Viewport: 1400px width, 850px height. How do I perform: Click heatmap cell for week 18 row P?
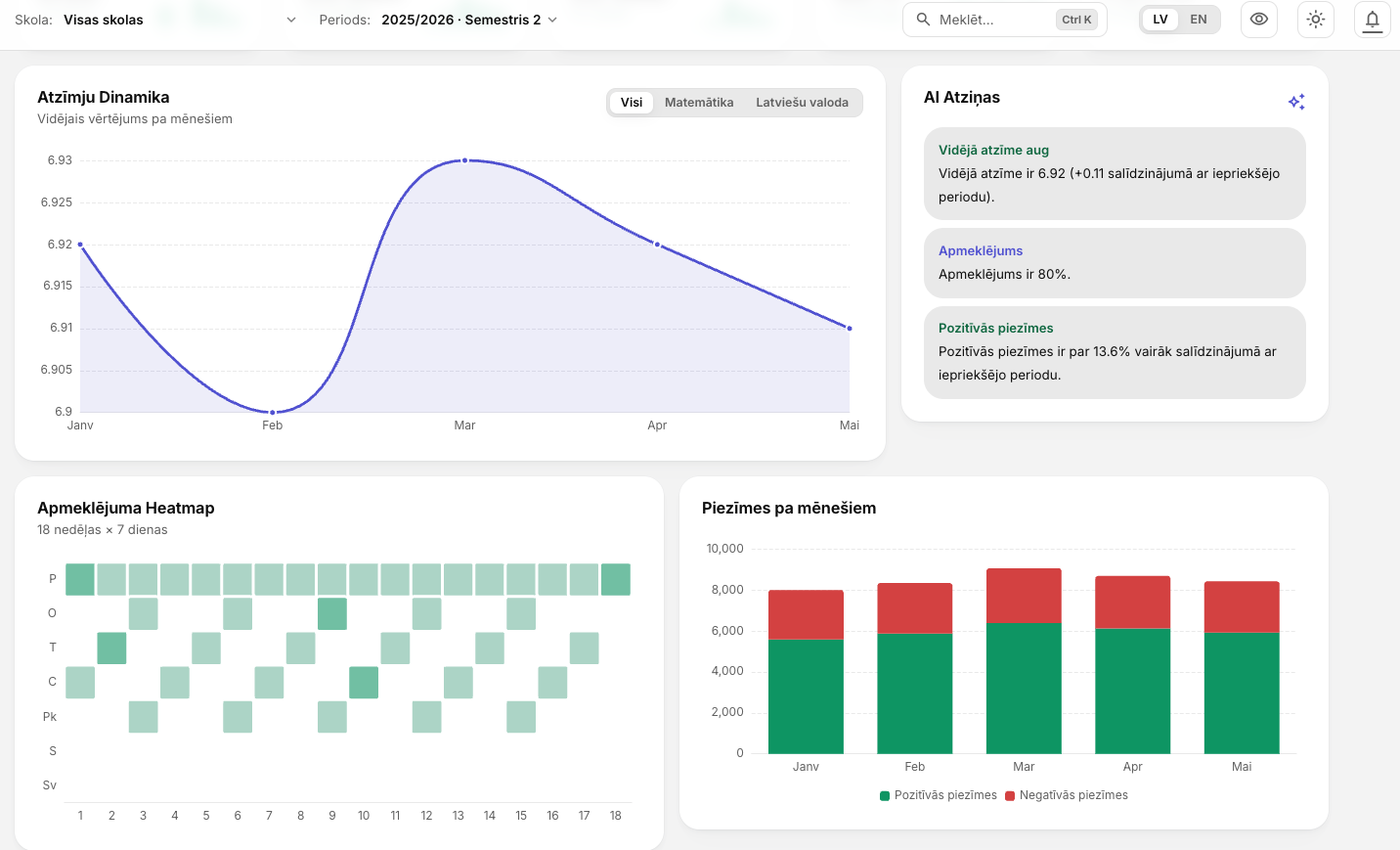click(616, 579)
